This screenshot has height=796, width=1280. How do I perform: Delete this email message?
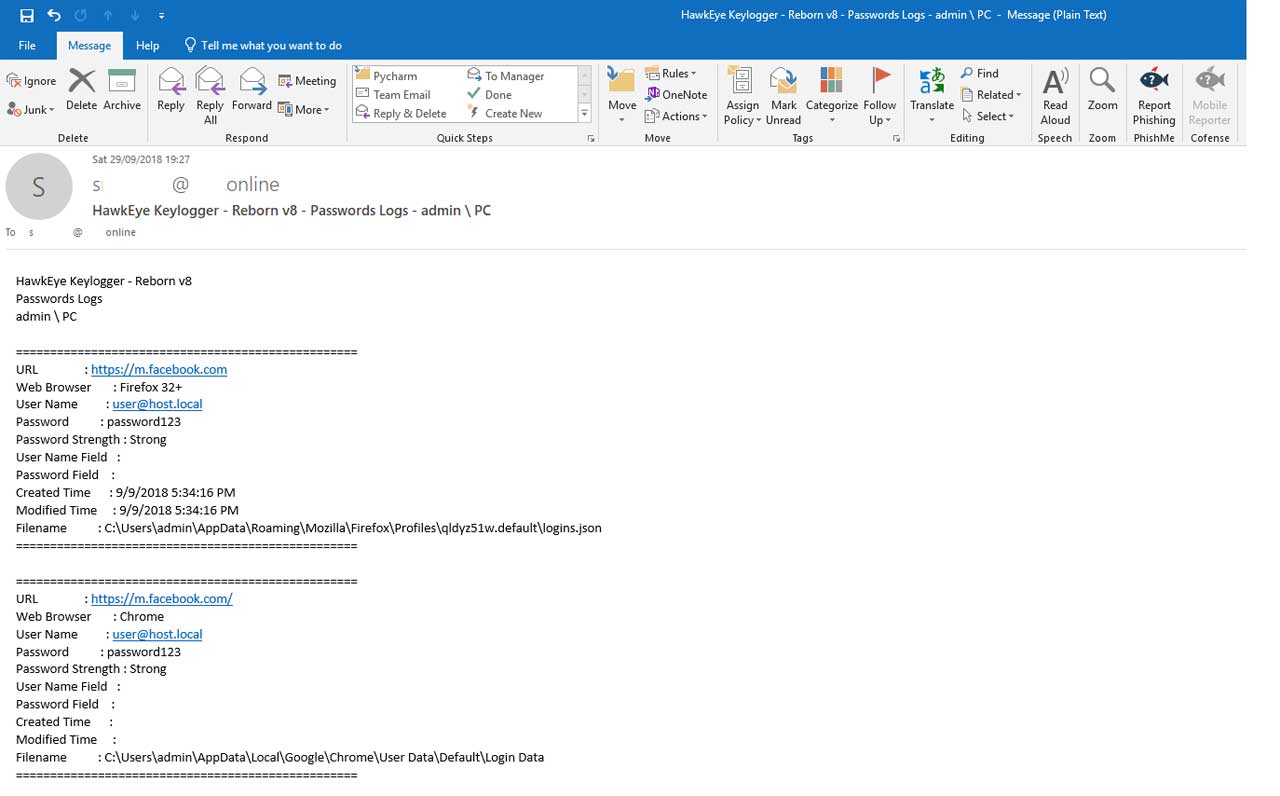(81, 90)
